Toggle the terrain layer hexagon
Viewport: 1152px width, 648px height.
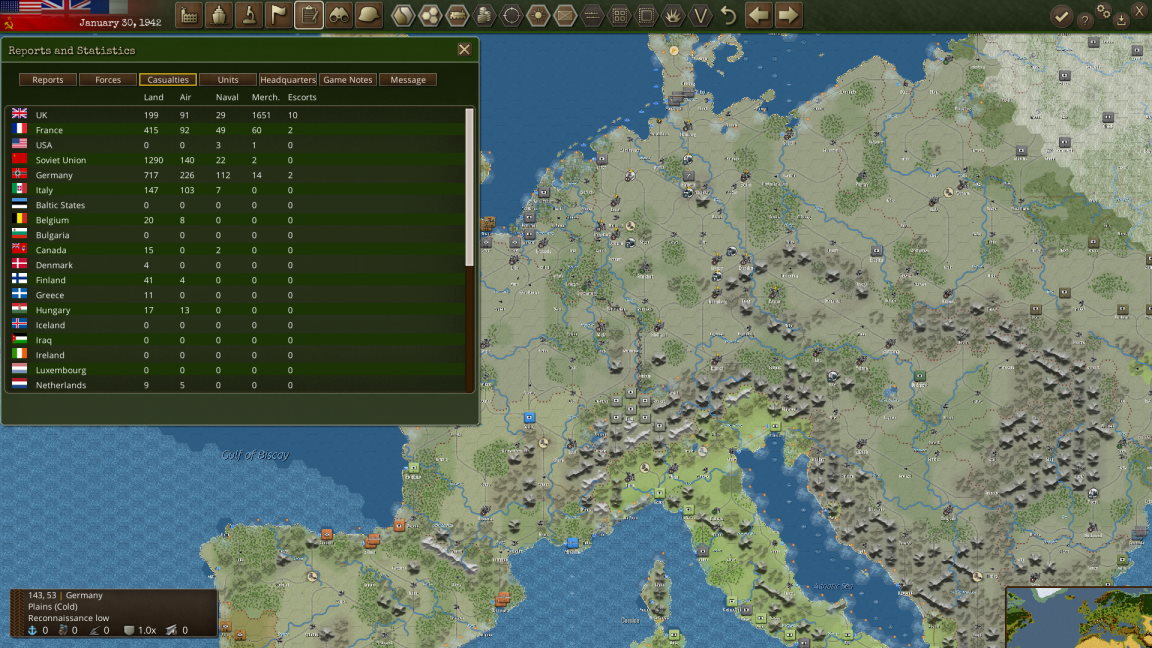point(403,15)
